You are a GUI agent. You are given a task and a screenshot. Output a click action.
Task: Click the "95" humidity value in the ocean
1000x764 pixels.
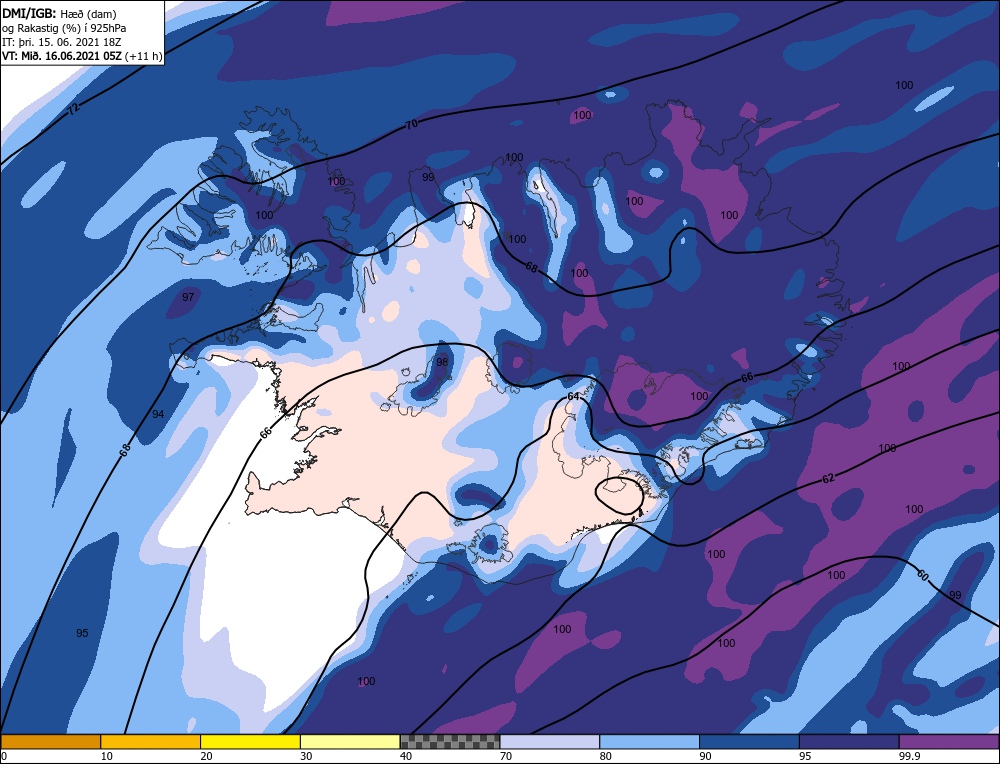(82, 633)
